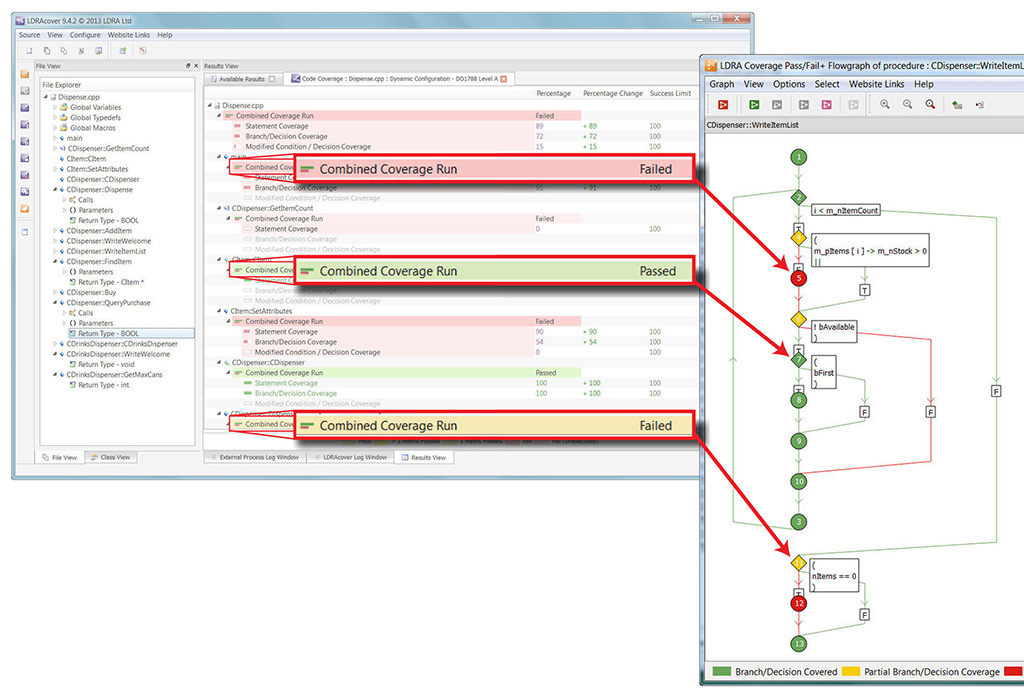Click the new blank document icon in LDRAcover toolbar

29,50
